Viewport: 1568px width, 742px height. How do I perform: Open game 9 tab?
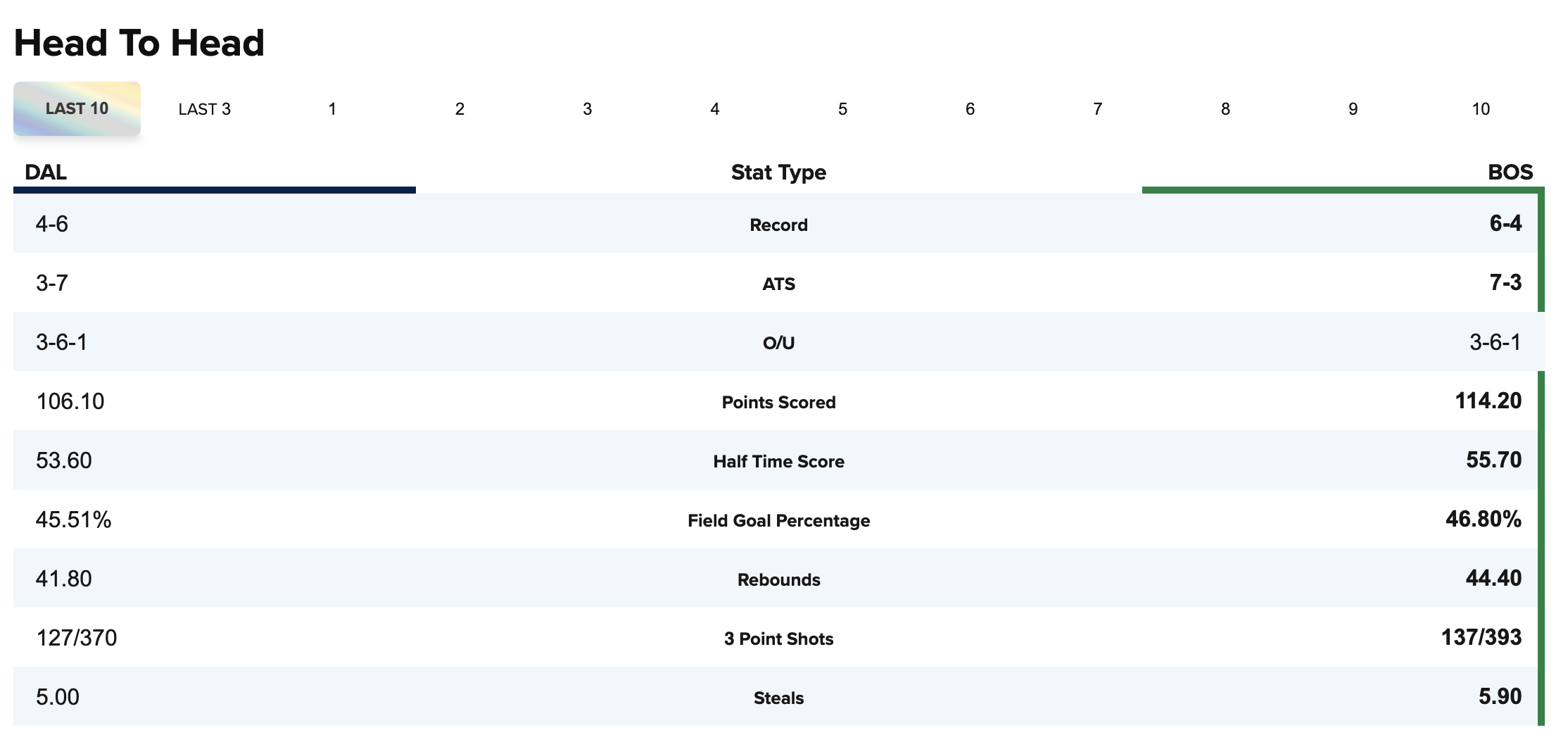(x=1353, y=109)
